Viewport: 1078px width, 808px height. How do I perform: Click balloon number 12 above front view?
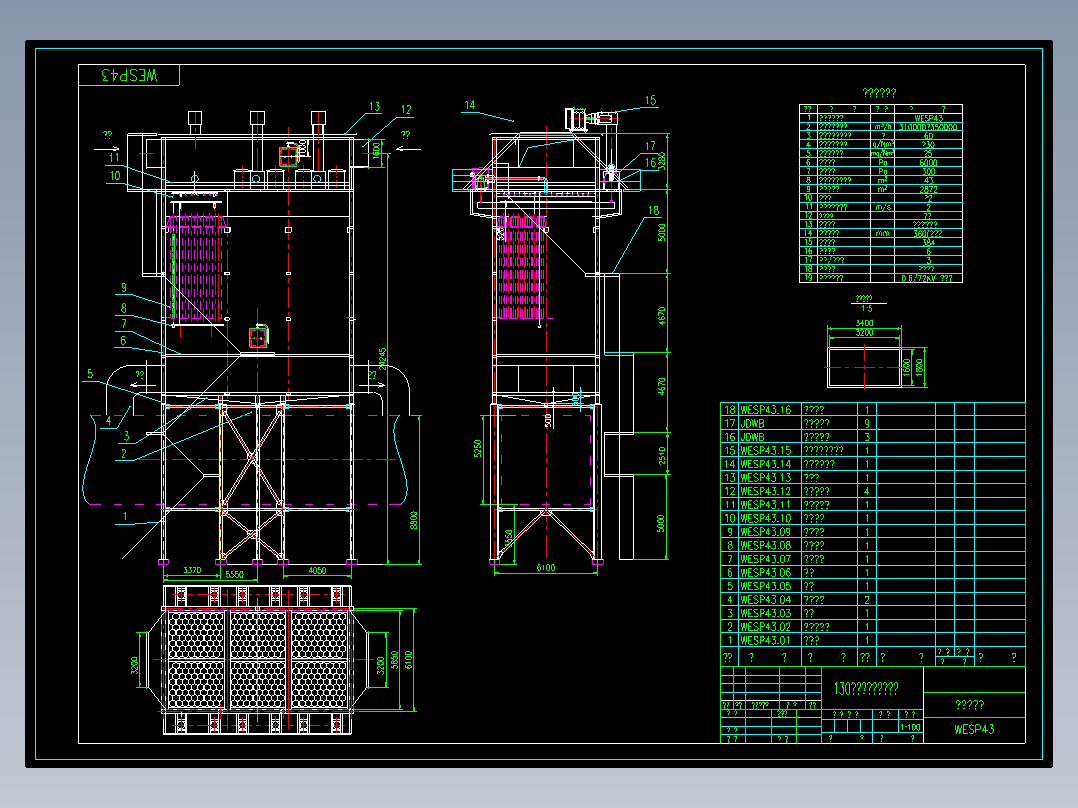pos(406,109)
